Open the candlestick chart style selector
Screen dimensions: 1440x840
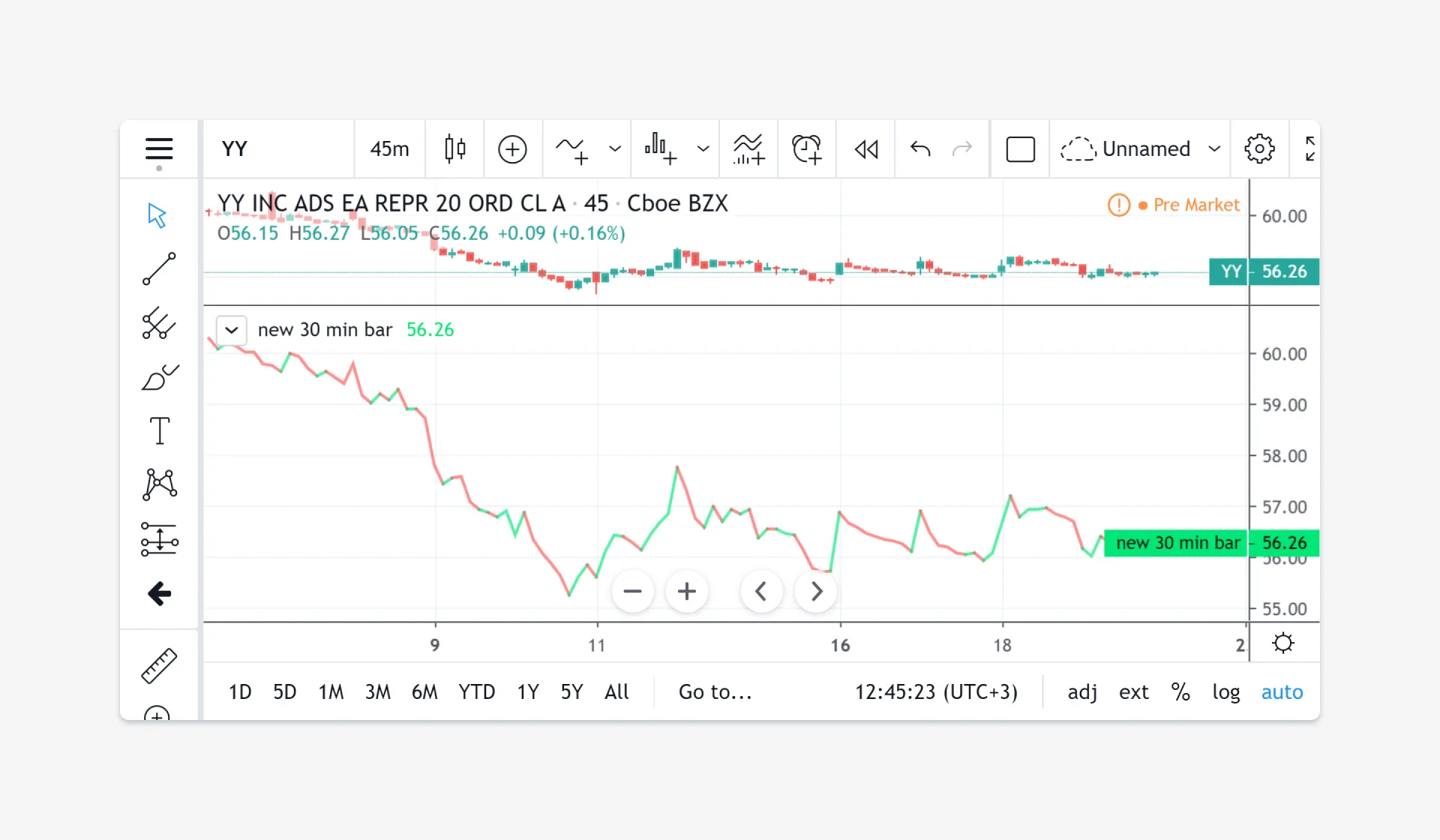[454, 148]
